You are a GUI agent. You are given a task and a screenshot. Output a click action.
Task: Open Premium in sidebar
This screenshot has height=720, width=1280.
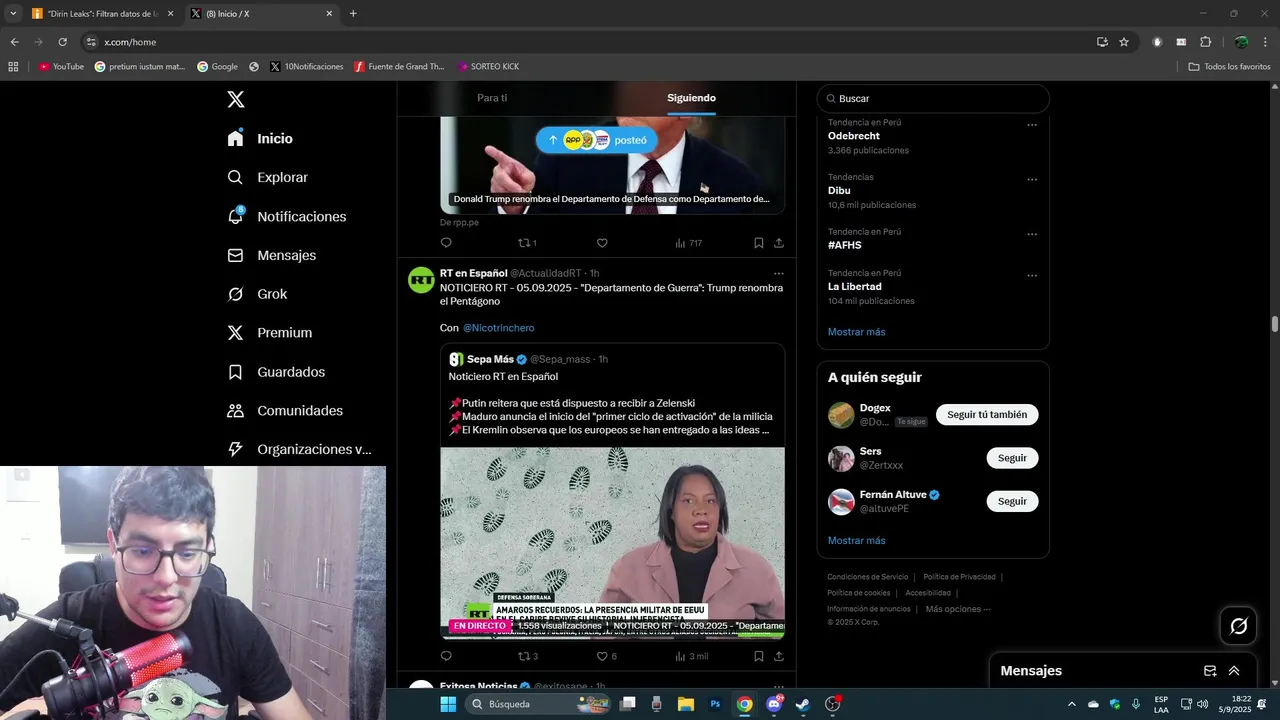coord(270,333)
